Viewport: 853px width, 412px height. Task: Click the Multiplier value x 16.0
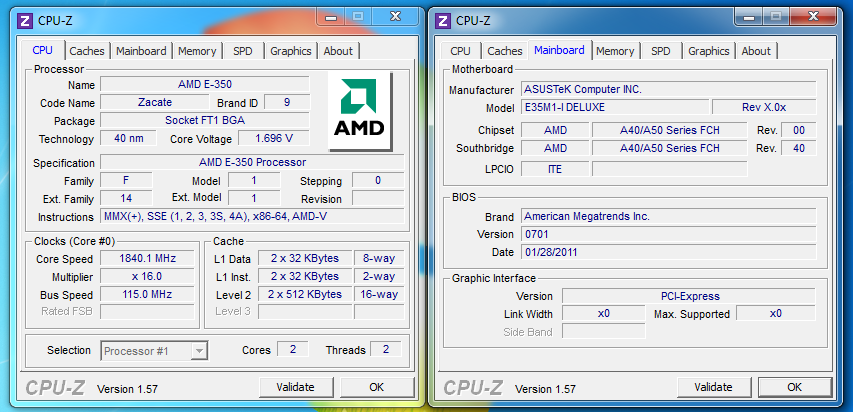147,276
